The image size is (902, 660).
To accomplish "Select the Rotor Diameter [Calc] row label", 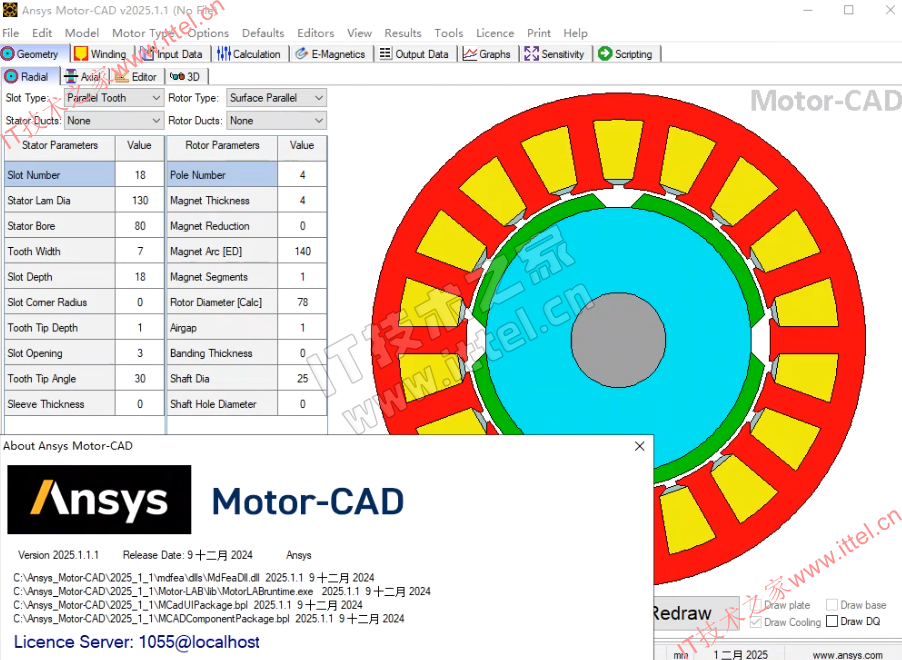I will pyautogui.click(x=222, y=302).
